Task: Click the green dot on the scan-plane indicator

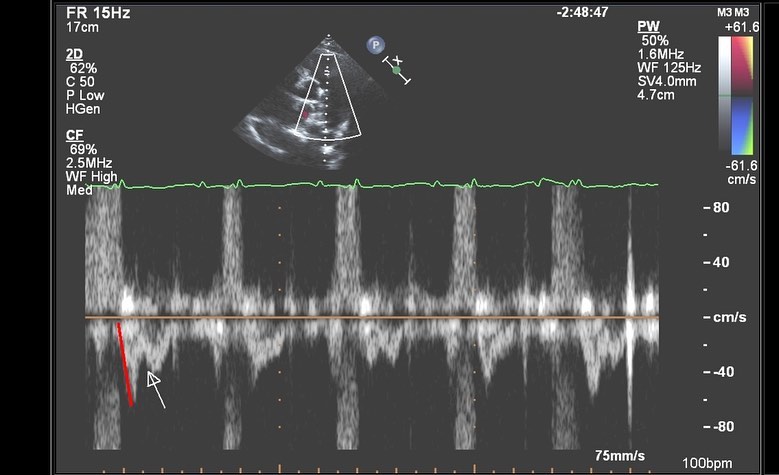Action: pyautogui.click(x=396, y=70)
